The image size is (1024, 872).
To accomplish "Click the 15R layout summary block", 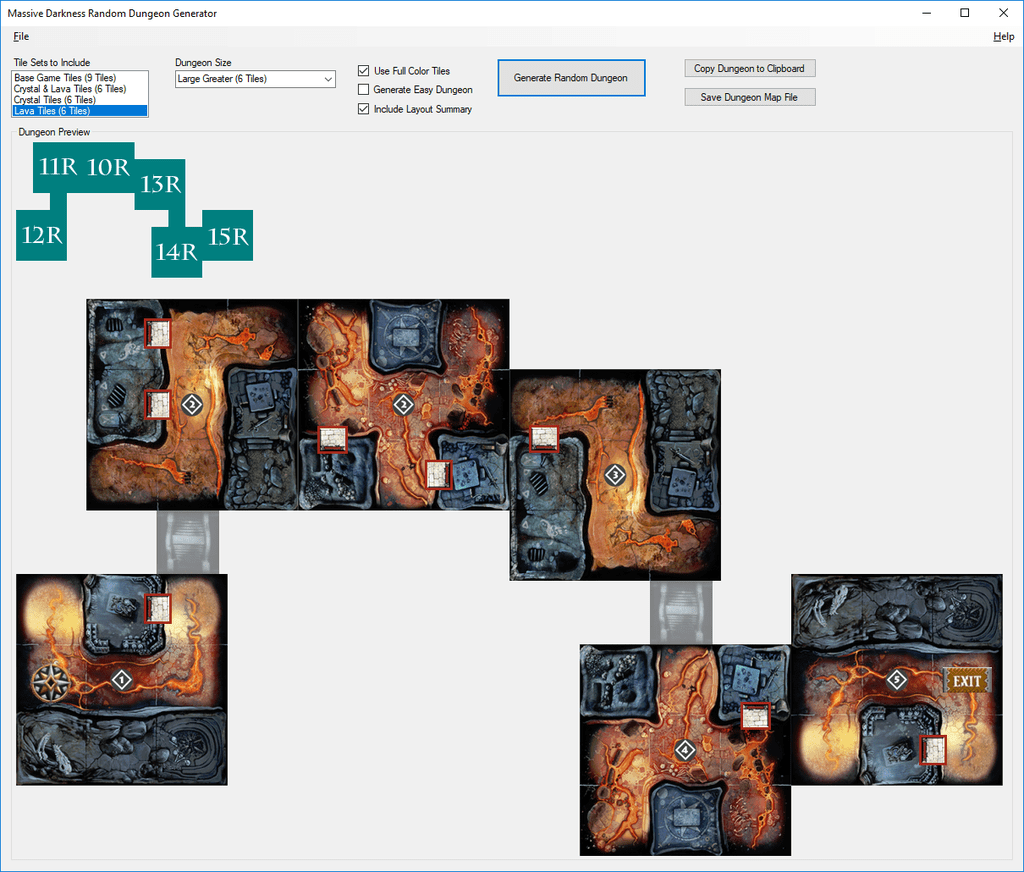I will [x=228, y=236].
